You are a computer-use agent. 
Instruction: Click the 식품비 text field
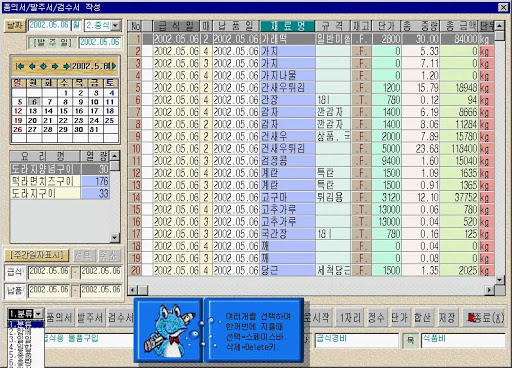coord(463,340)
